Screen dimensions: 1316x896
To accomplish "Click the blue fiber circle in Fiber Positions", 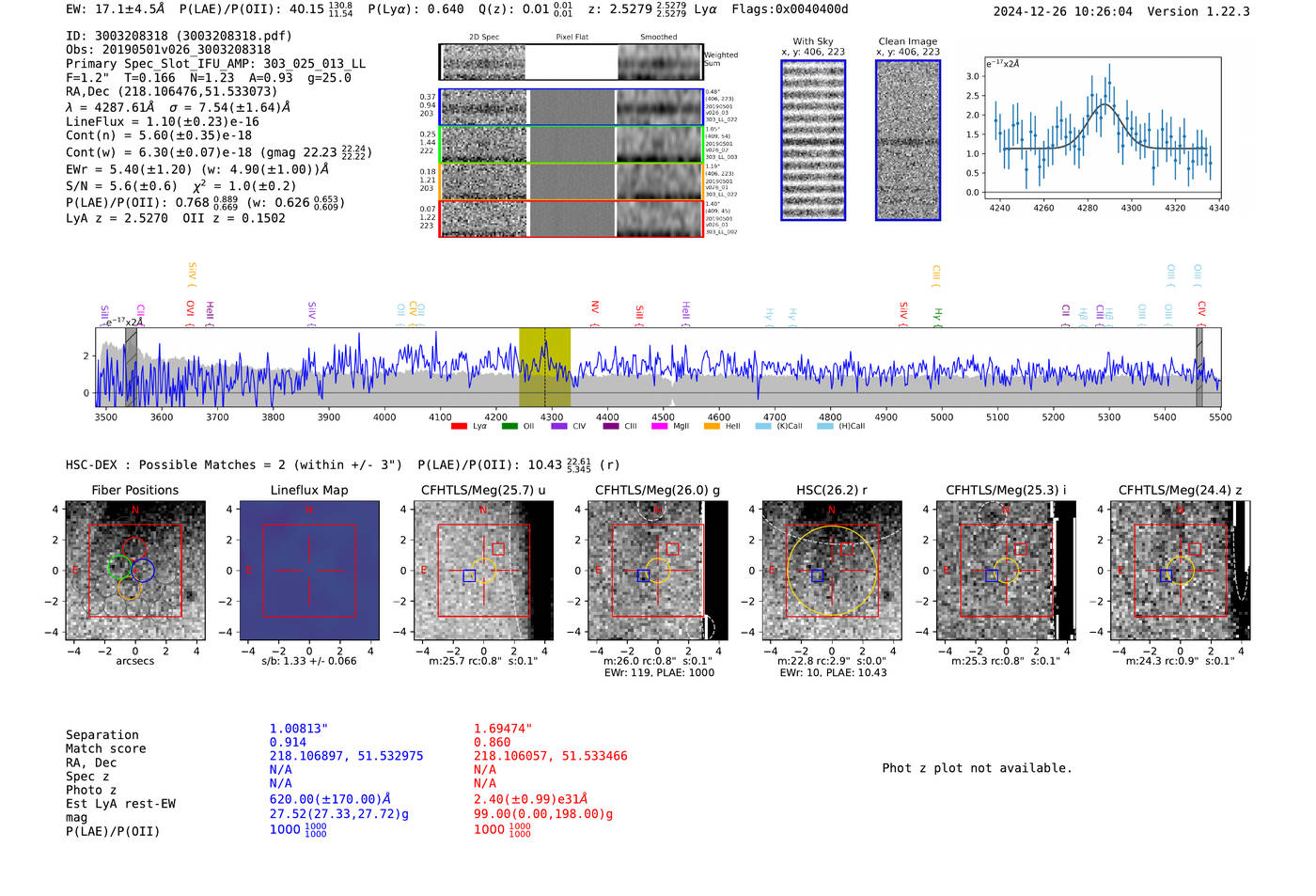I will [x=143, y=570].
